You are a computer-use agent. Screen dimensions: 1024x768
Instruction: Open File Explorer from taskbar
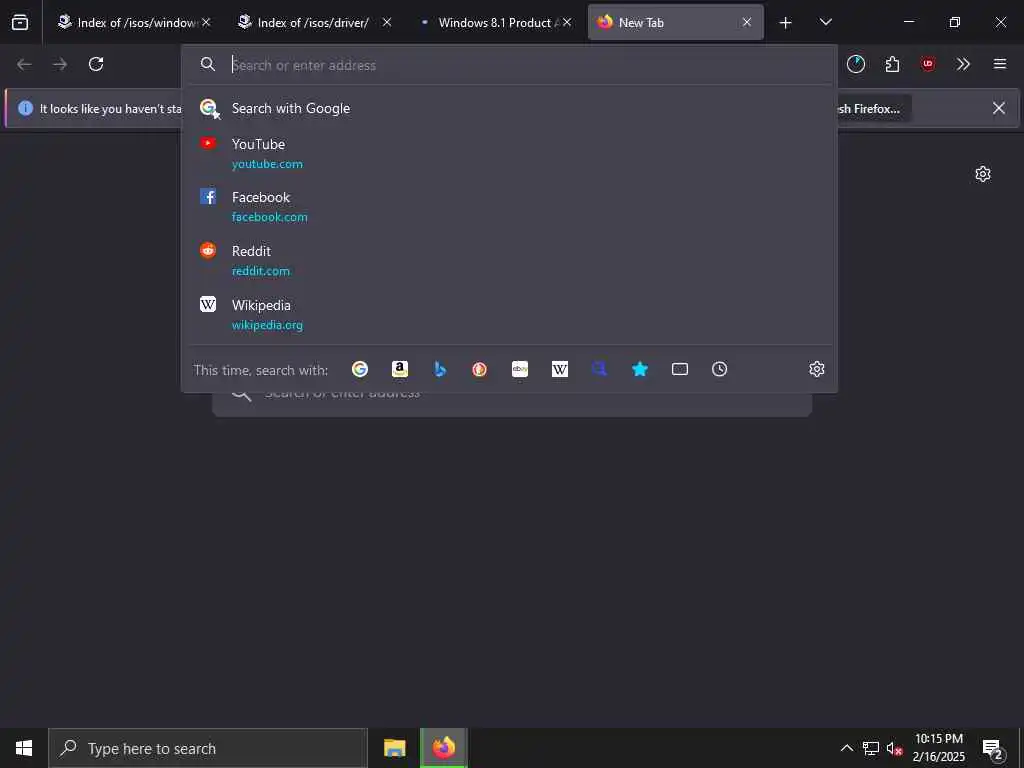coord(394,748)
